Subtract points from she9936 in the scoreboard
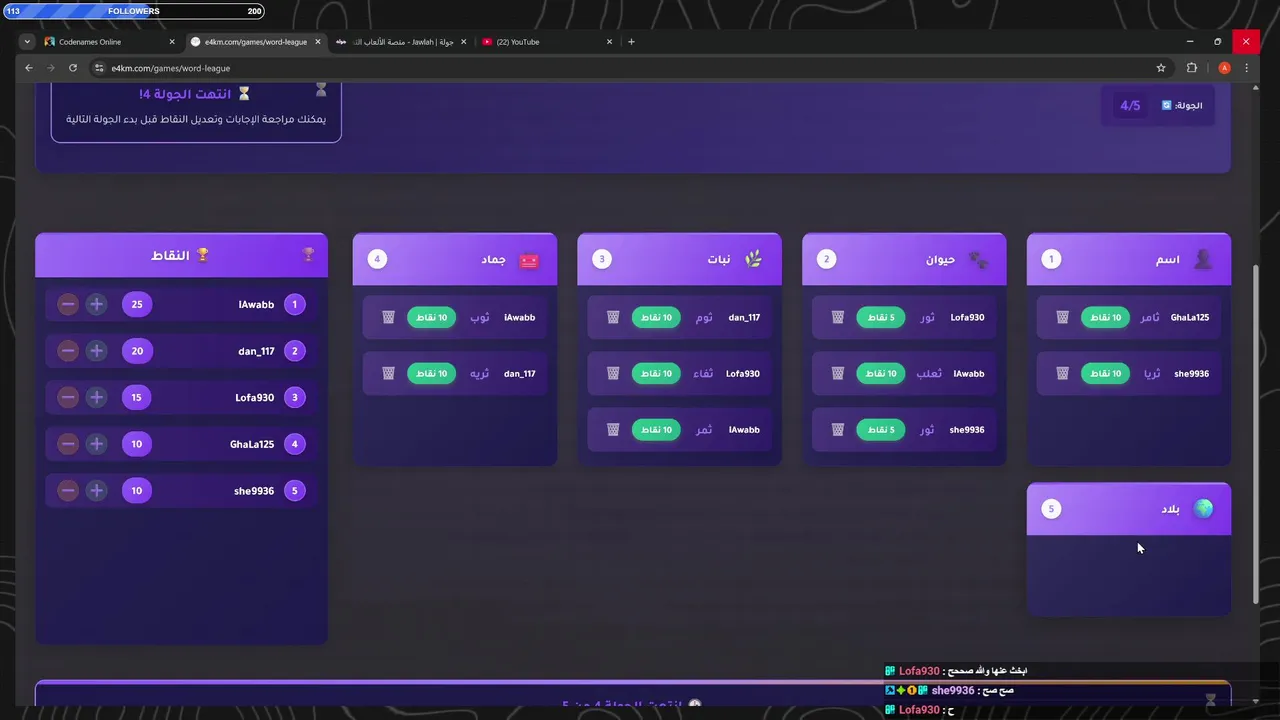This screenshot has width=1280, height=720. pos(68,490)
